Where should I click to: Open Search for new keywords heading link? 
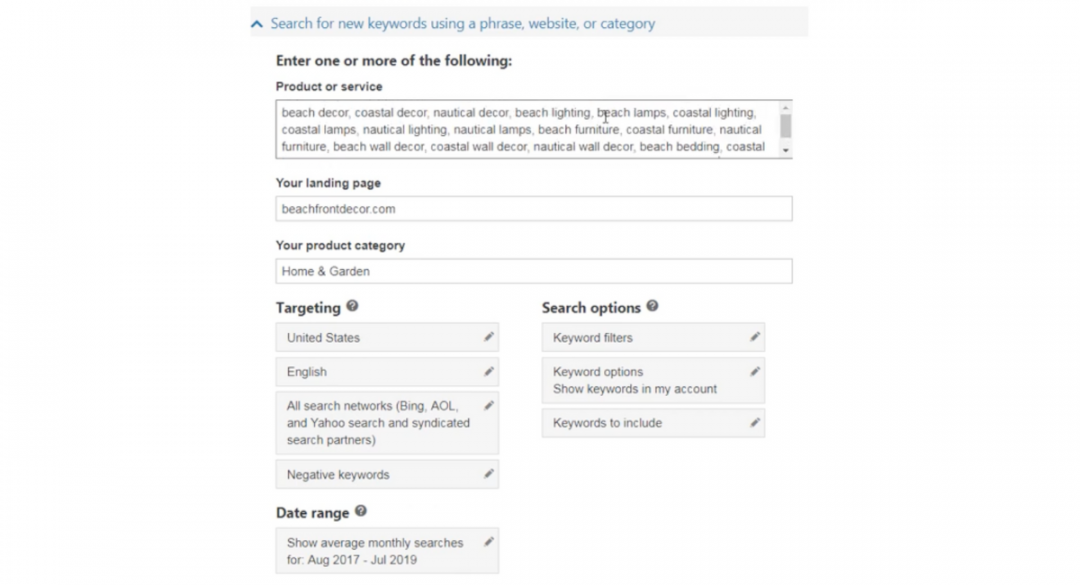click(x=462, y=23)
